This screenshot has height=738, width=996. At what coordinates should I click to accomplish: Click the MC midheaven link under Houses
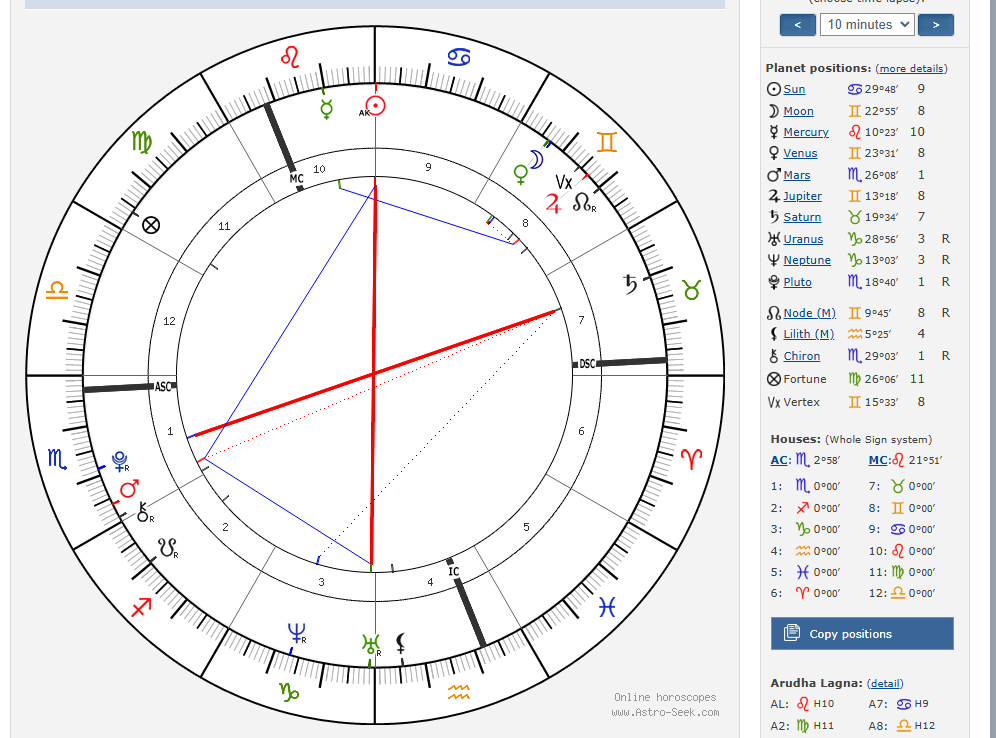[878, 460]
